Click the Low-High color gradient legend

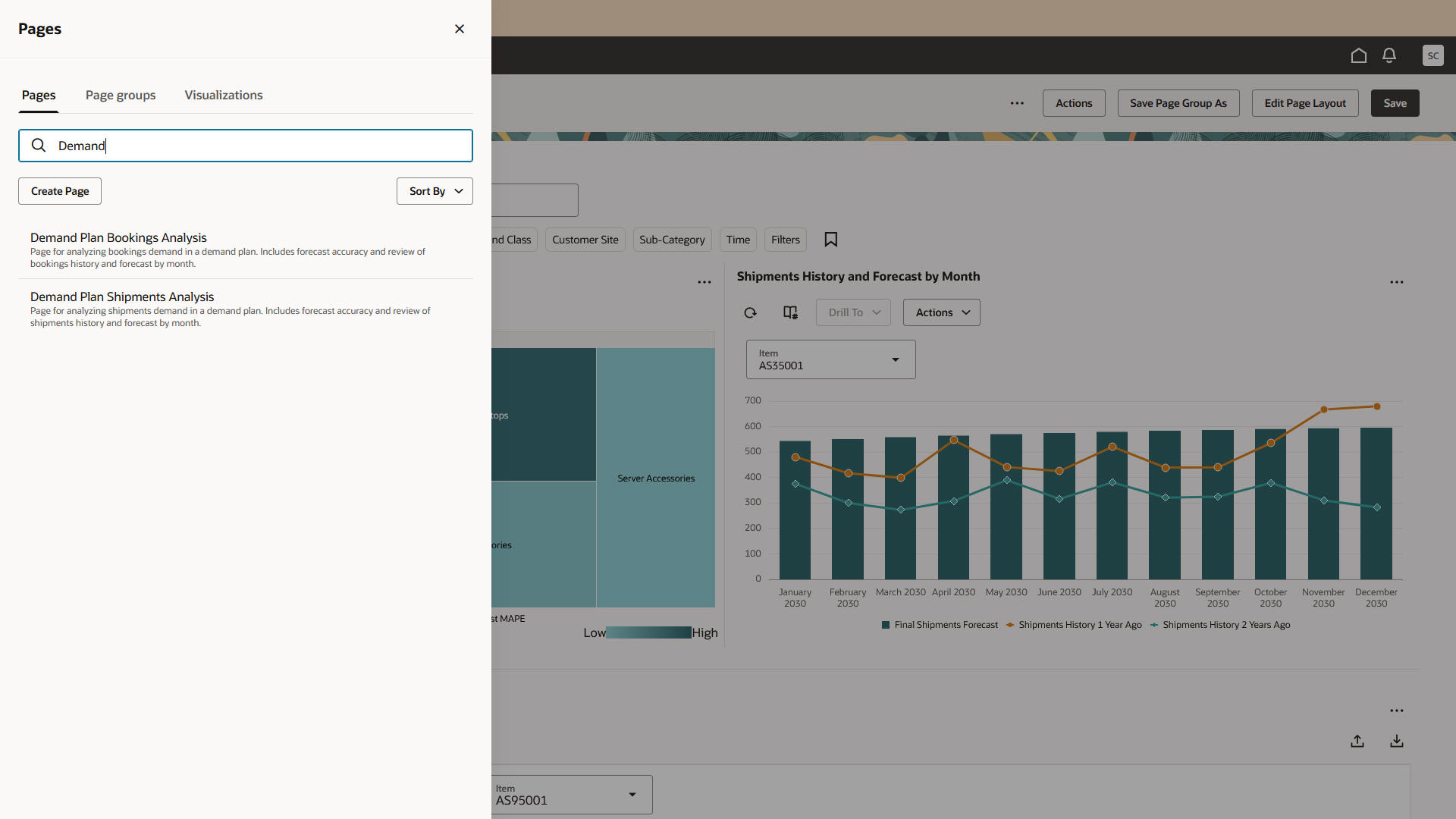[649, 632]
